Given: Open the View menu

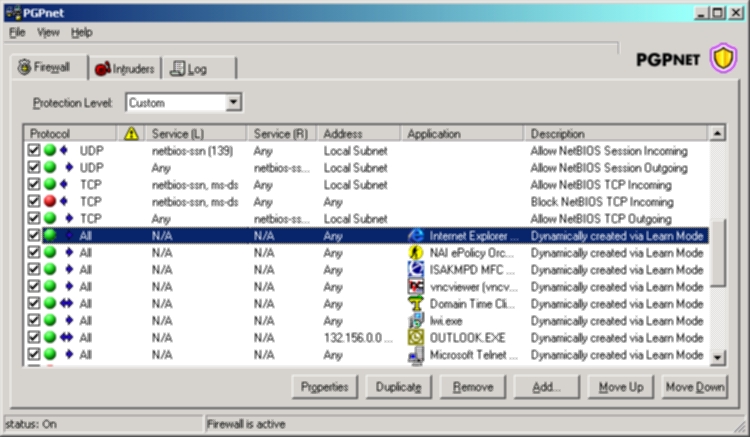Looking at the screenshot, I should pos(48,32).
